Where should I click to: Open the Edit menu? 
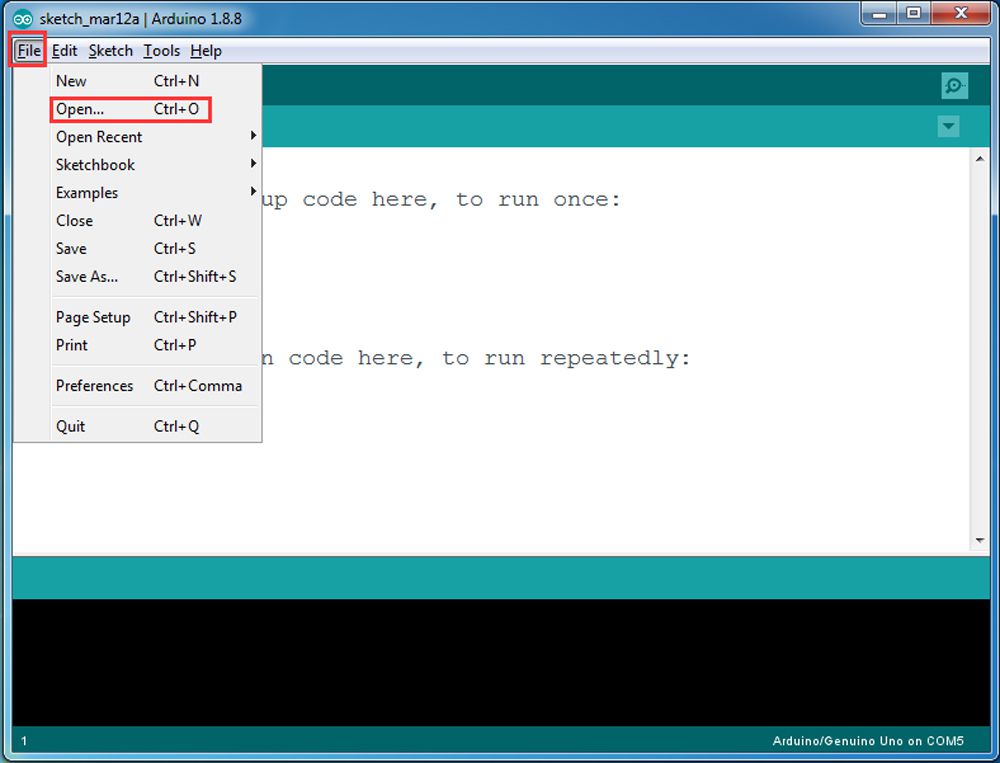pyautogui.click(x=64, y=50)
